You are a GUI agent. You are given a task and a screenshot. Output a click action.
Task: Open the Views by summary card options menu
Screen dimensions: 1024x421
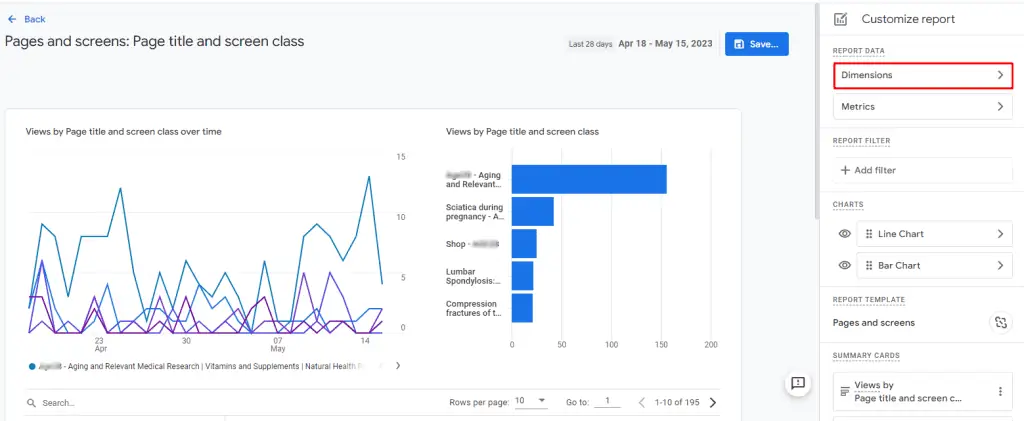[x=999, y=391]
